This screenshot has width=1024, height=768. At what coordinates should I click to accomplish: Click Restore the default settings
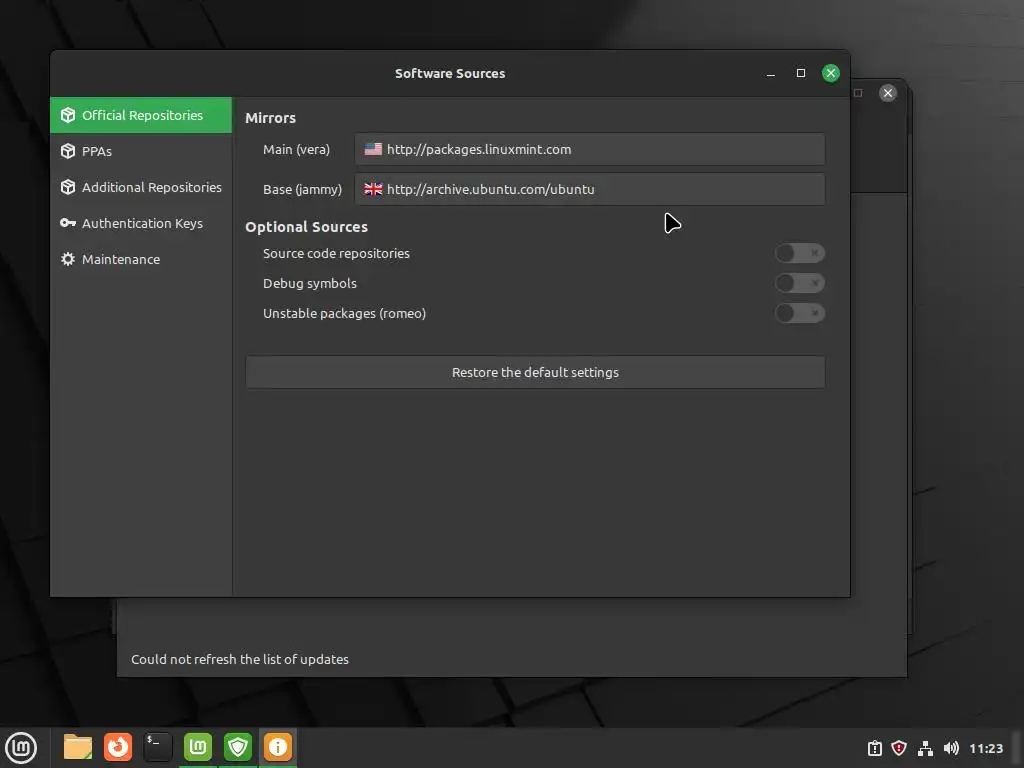(x=535, y=372)
